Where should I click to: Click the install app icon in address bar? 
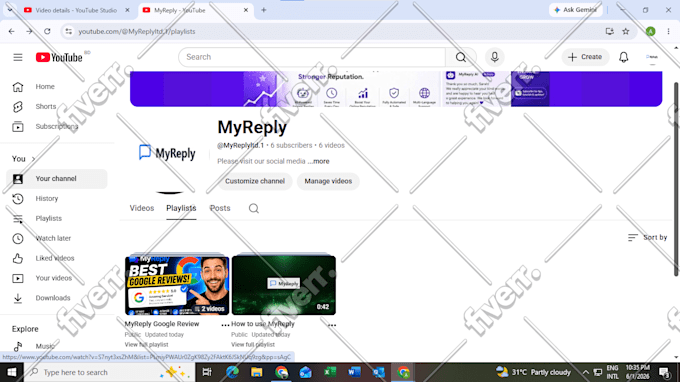click(609, 32)
